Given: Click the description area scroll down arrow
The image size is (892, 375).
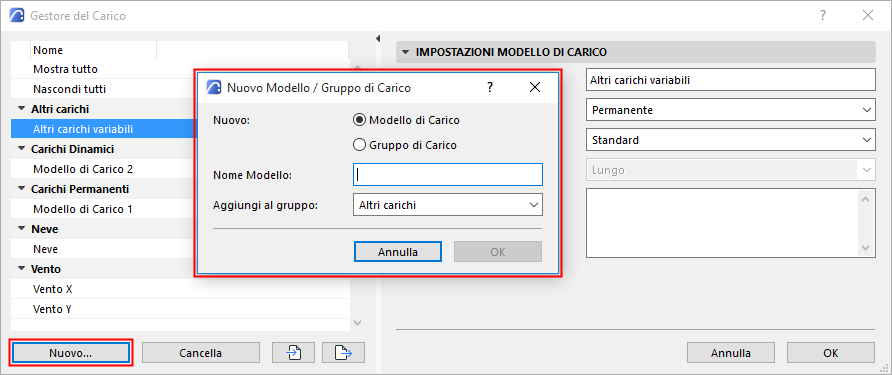Looking at the screenshot, I should [x=866, y=248].
